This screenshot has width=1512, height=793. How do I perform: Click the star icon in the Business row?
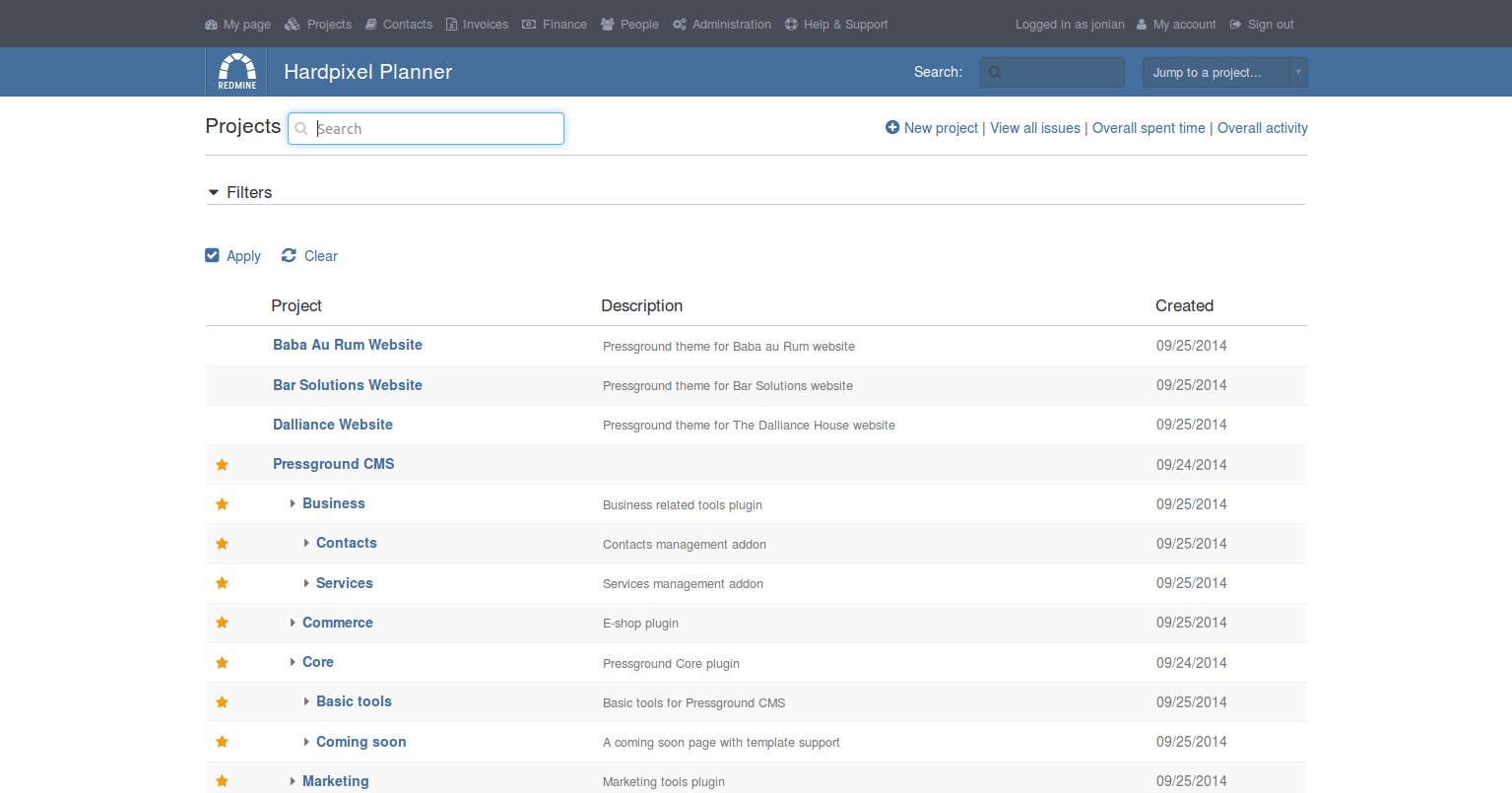pyautogui.click(x=223, y=504)
